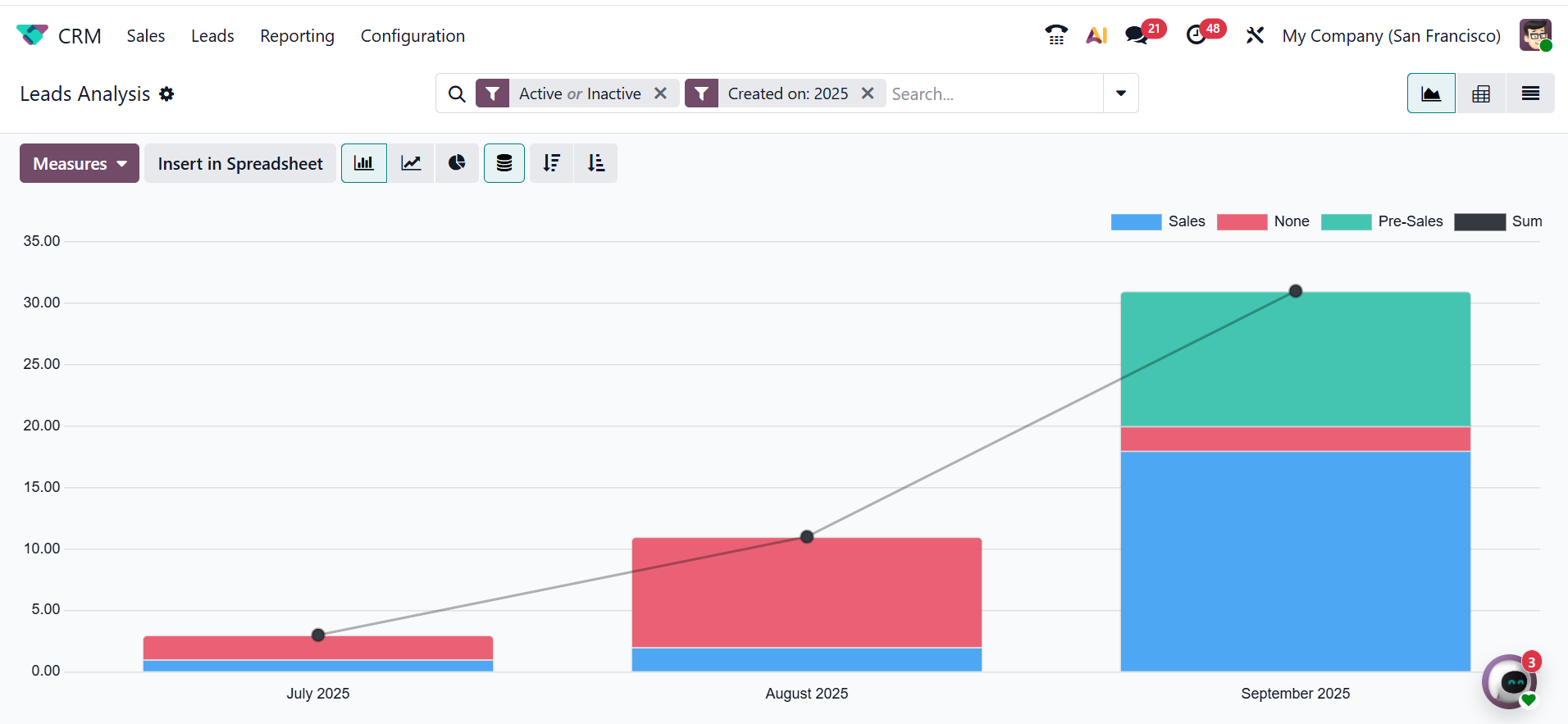Toggle the Sales legend series
This screenshot has height=724, width=1568.
pos(1158,221)
